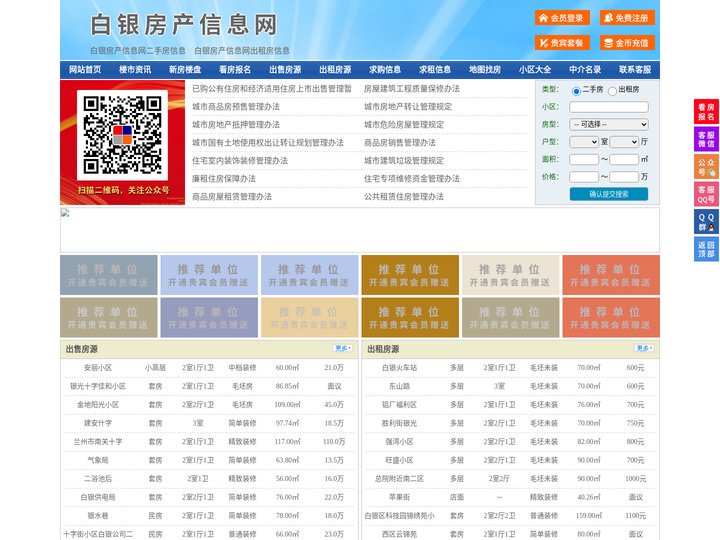Open the 廉租住房保障办法 link

click(224, 179)
